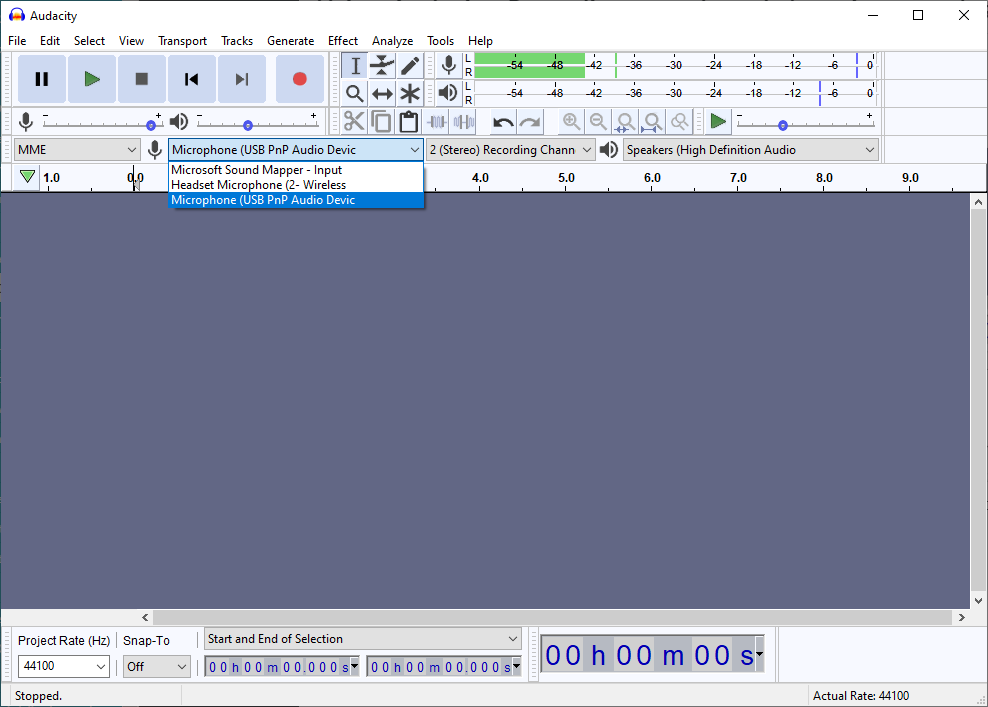Skip to End of the project
988x707 pixels.
(242, 79)
